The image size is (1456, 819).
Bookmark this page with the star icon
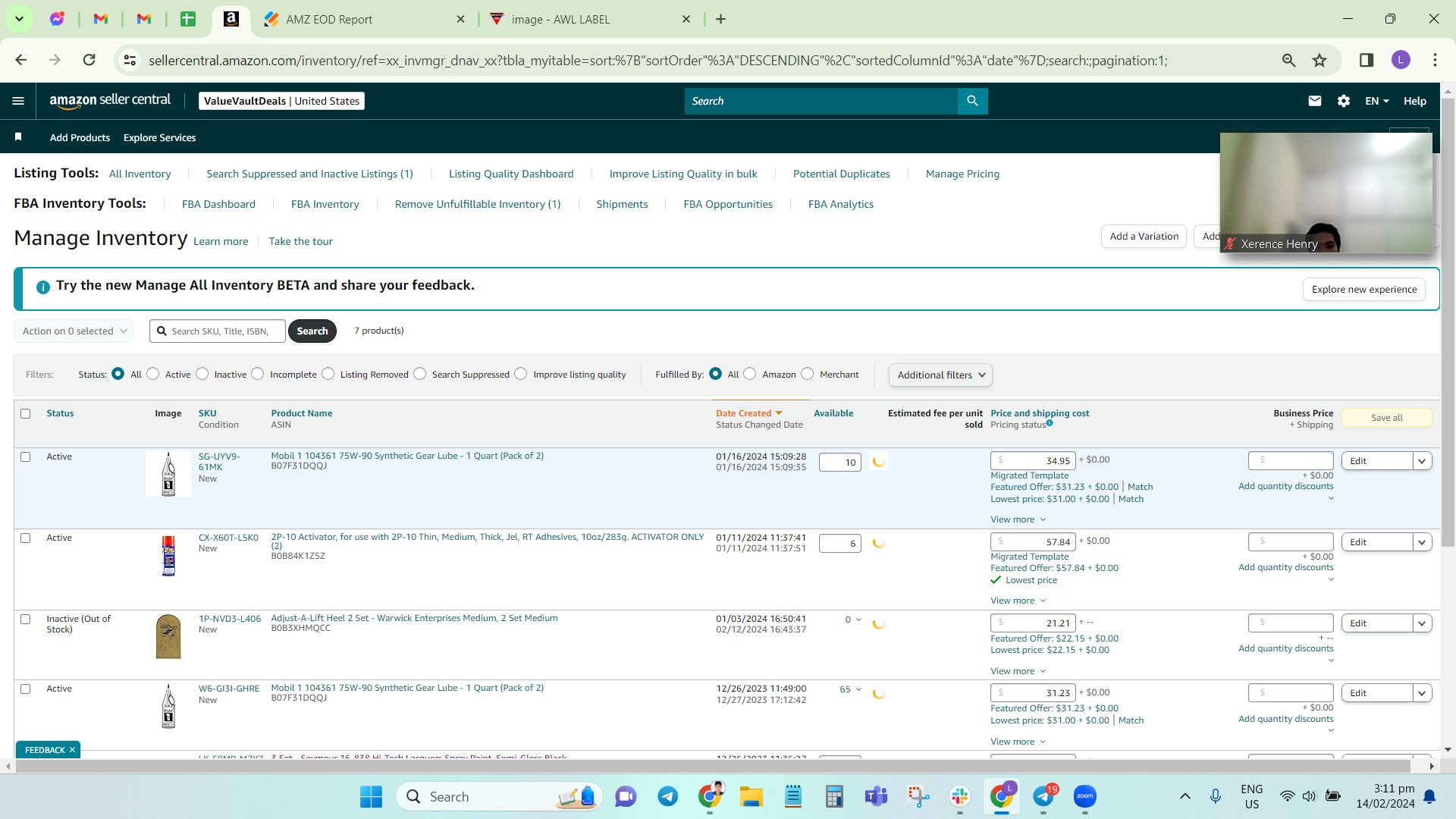pos(1320,60)
